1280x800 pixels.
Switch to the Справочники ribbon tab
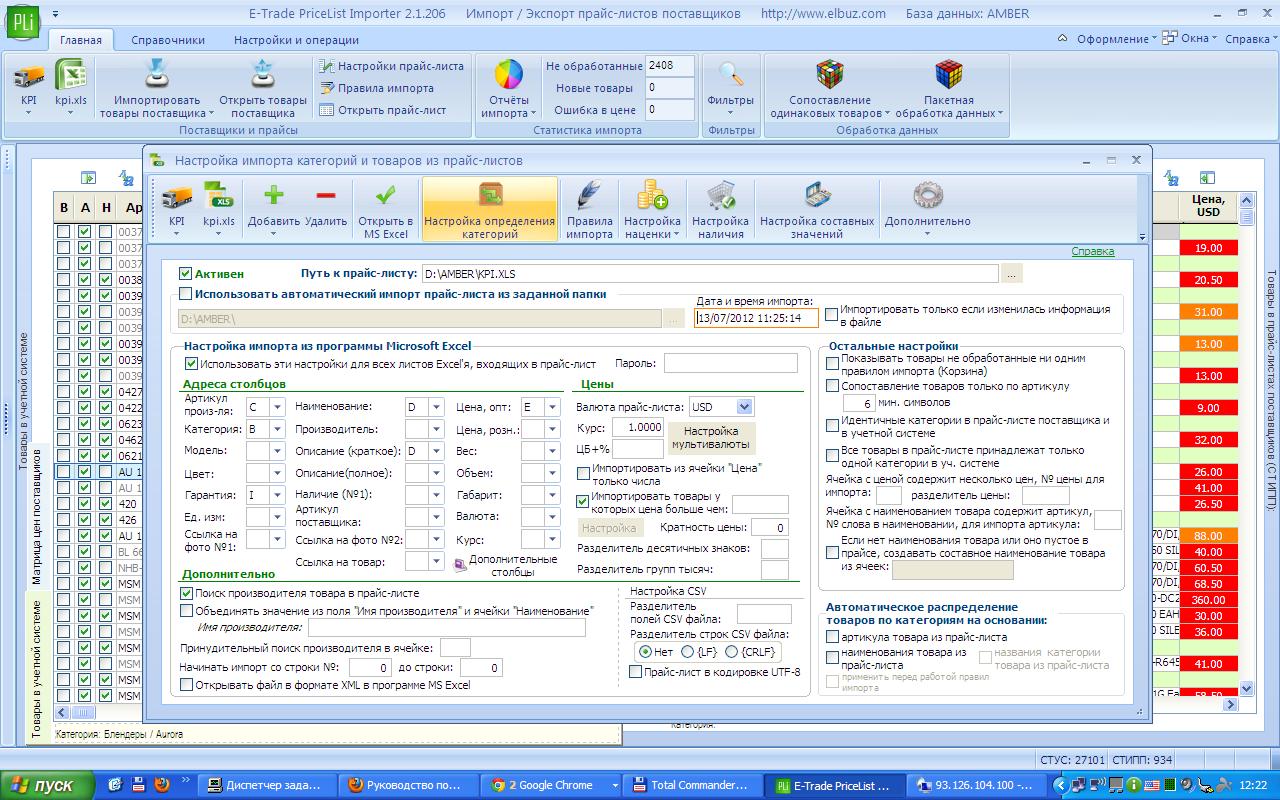click(x=167, y=40)
